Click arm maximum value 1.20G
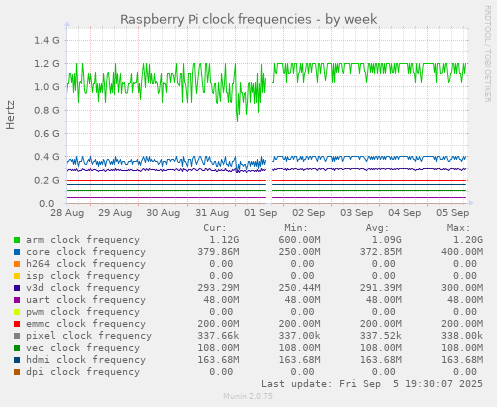This screenshot has height=407, width=497. (x=468, y=240)
